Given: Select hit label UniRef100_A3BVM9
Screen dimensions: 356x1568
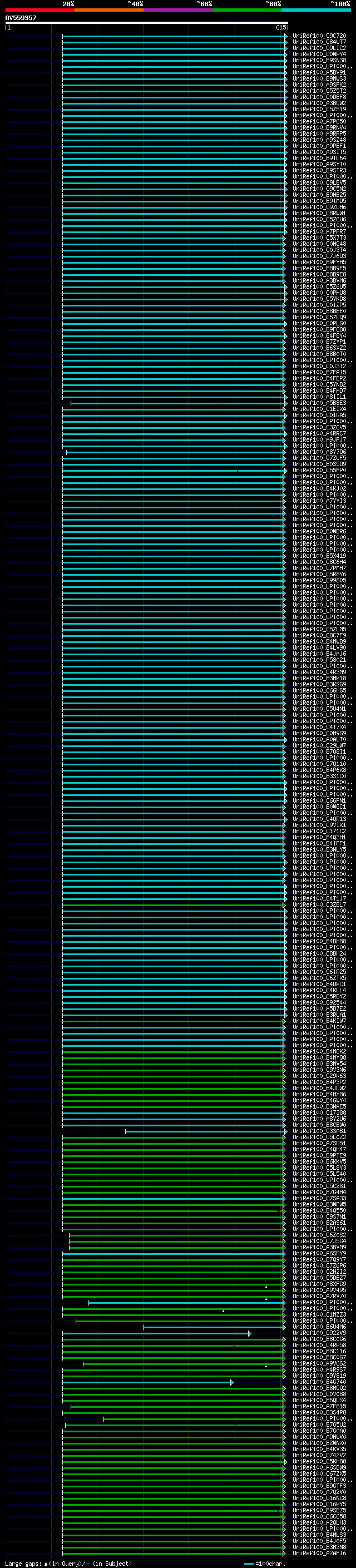Looking at the screenshot, I should pos(319,1248).
